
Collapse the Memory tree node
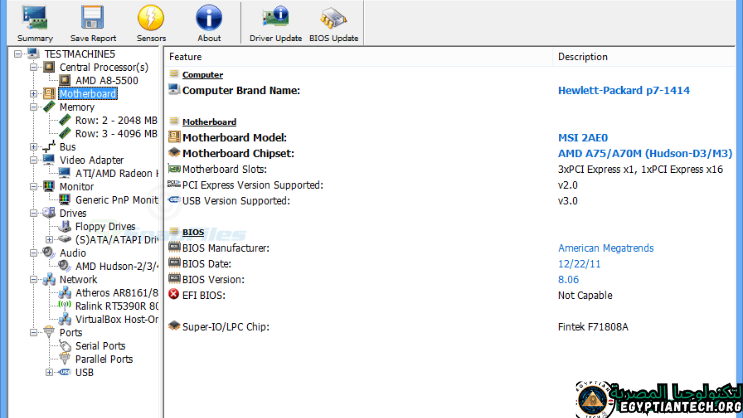[x=35, y=107]
